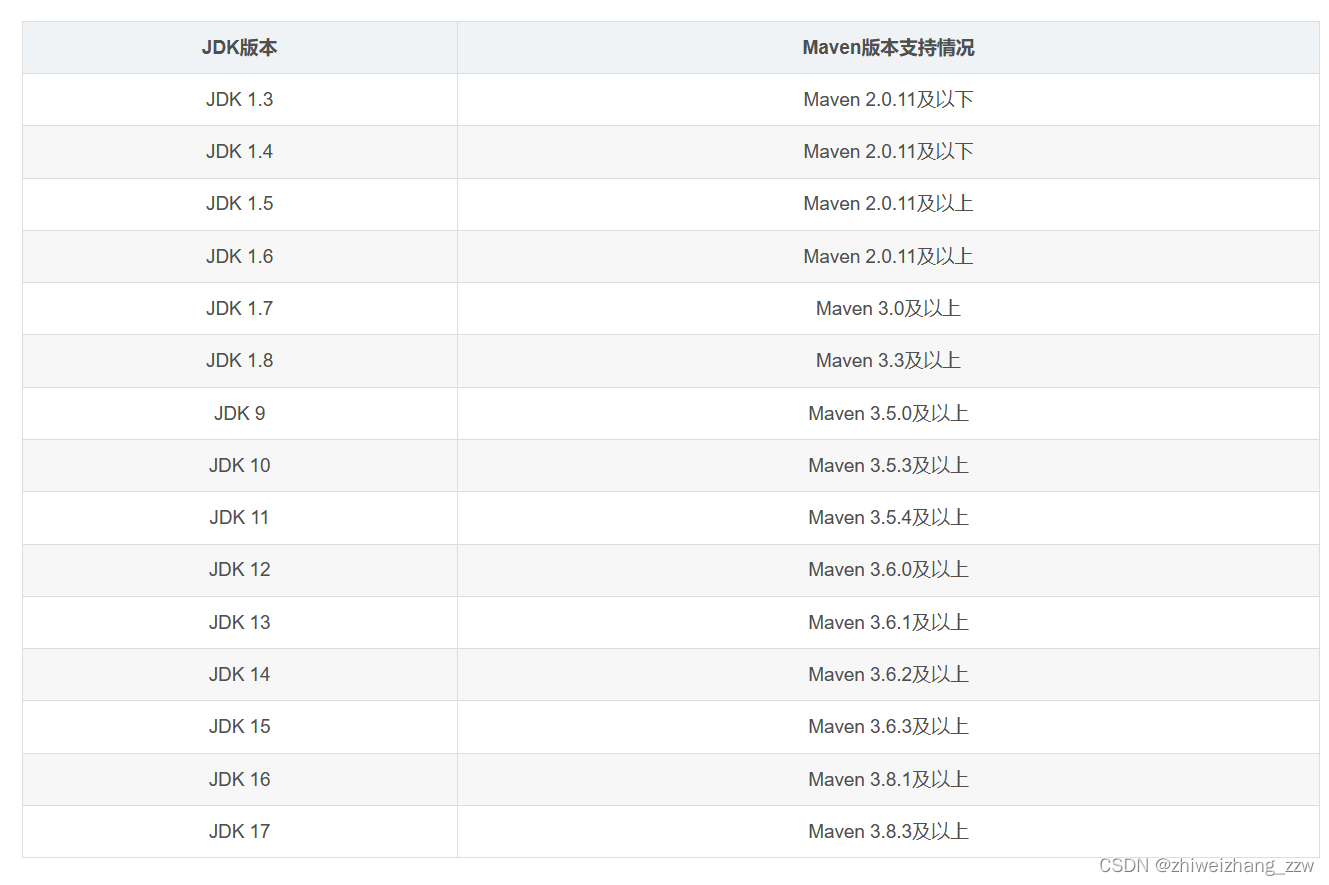Select the "JDK 1.4" cell
Screen dimensions: 1329x885
[x=240, y=152]
